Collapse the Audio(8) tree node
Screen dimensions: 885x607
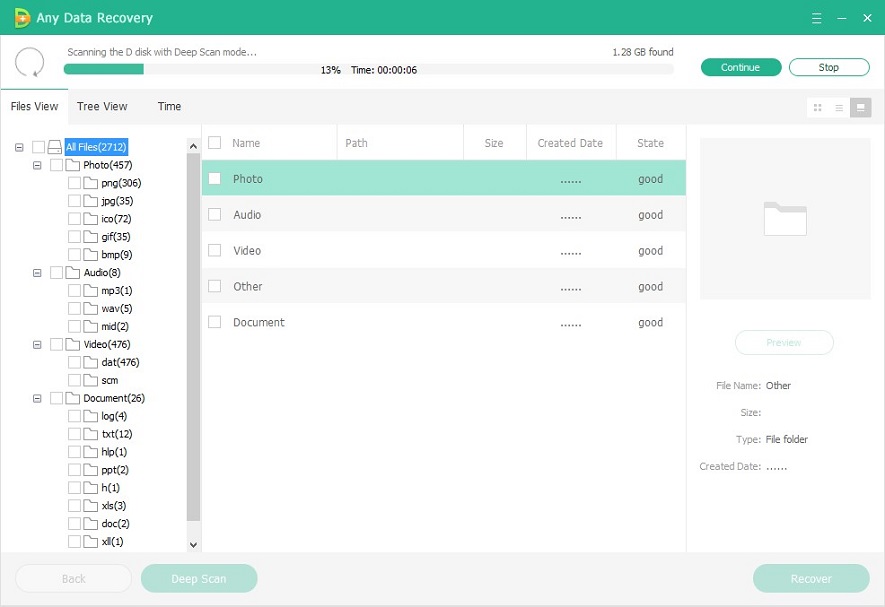tap(37, 273)
